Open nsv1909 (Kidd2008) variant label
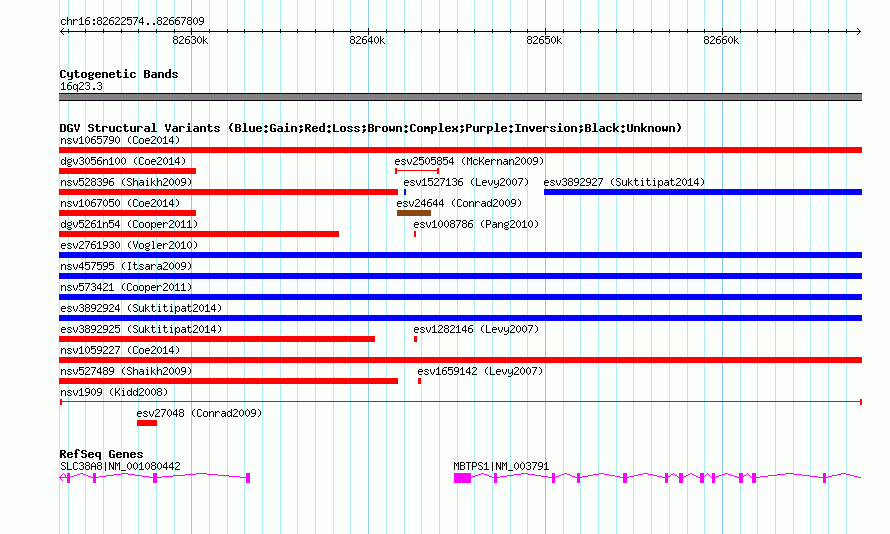The height and width of the screenshot is (534, 890). point(114,392)
